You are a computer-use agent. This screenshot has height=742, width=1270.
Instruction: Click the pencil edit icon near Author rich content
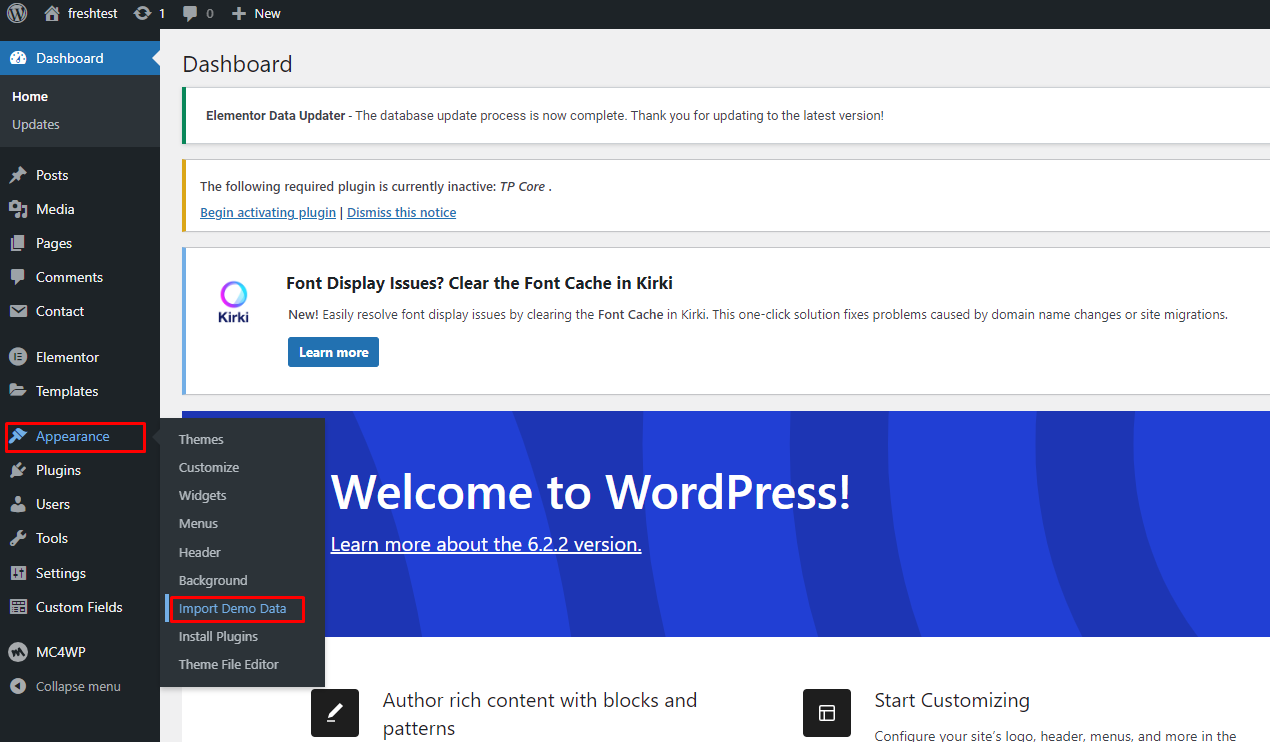click(335, 713)
